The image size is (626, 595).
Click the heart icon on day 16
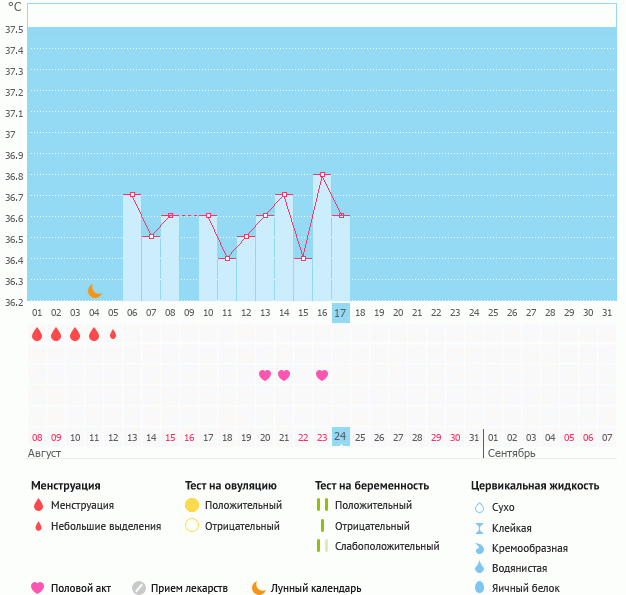tap(322, 375)
